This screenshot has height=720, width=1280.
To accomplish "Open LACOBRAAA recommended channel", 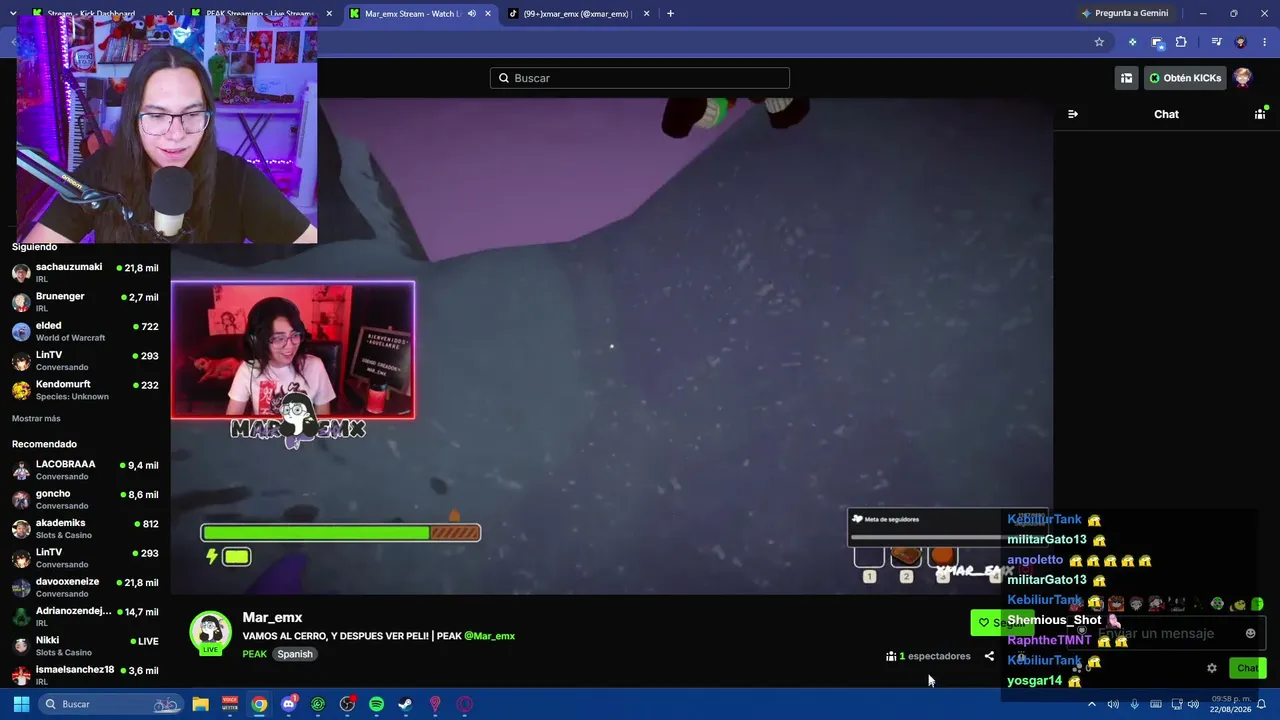I will pyautogui.click(x=86, y=470).
